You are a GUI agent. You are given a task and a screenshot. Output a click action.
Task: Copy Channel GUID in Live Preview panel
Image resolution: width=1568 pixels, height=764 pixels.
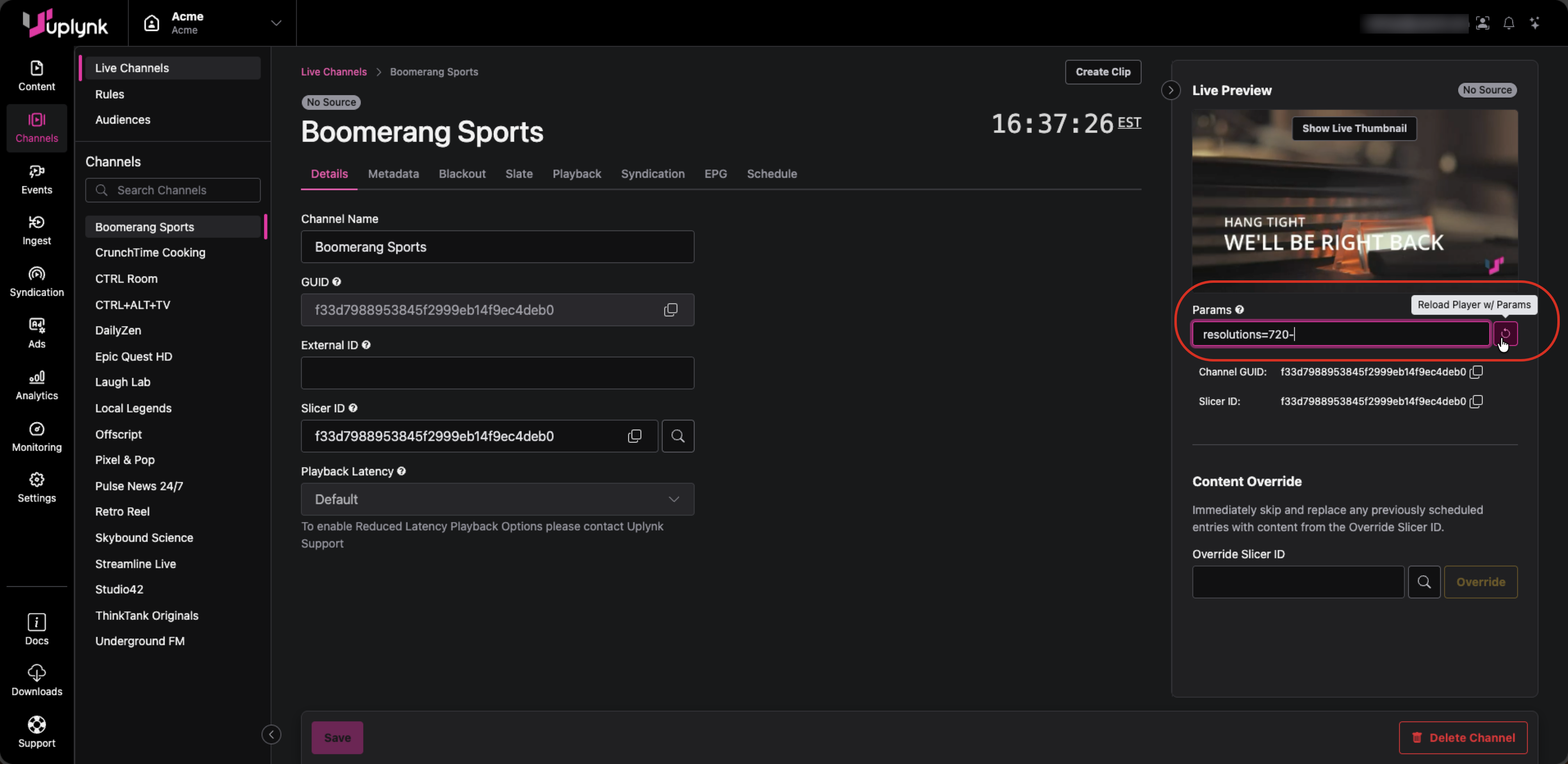[1476, 372]
